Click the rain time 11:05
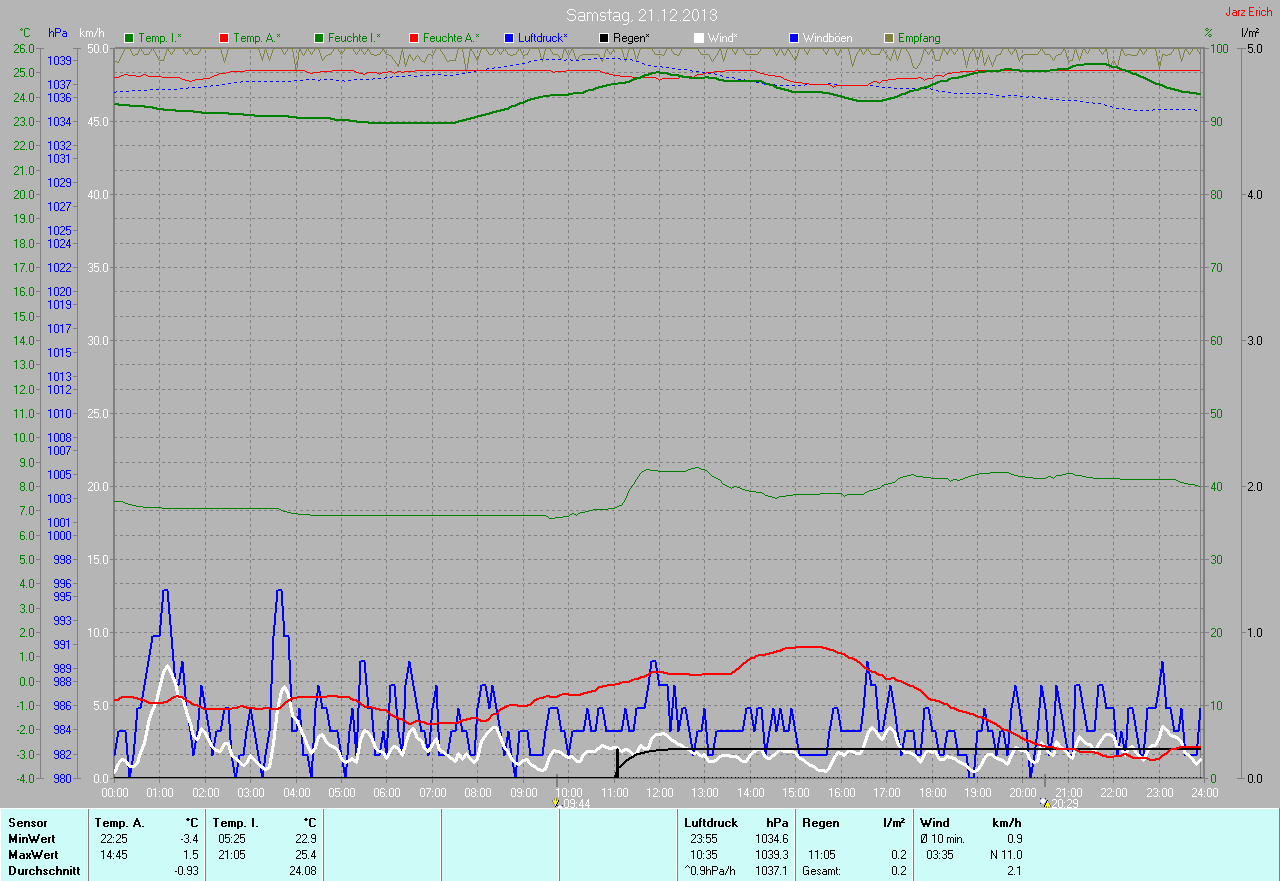Viewport: 1280px width, 881px height. pyautogui.click(x=822, y=855)
